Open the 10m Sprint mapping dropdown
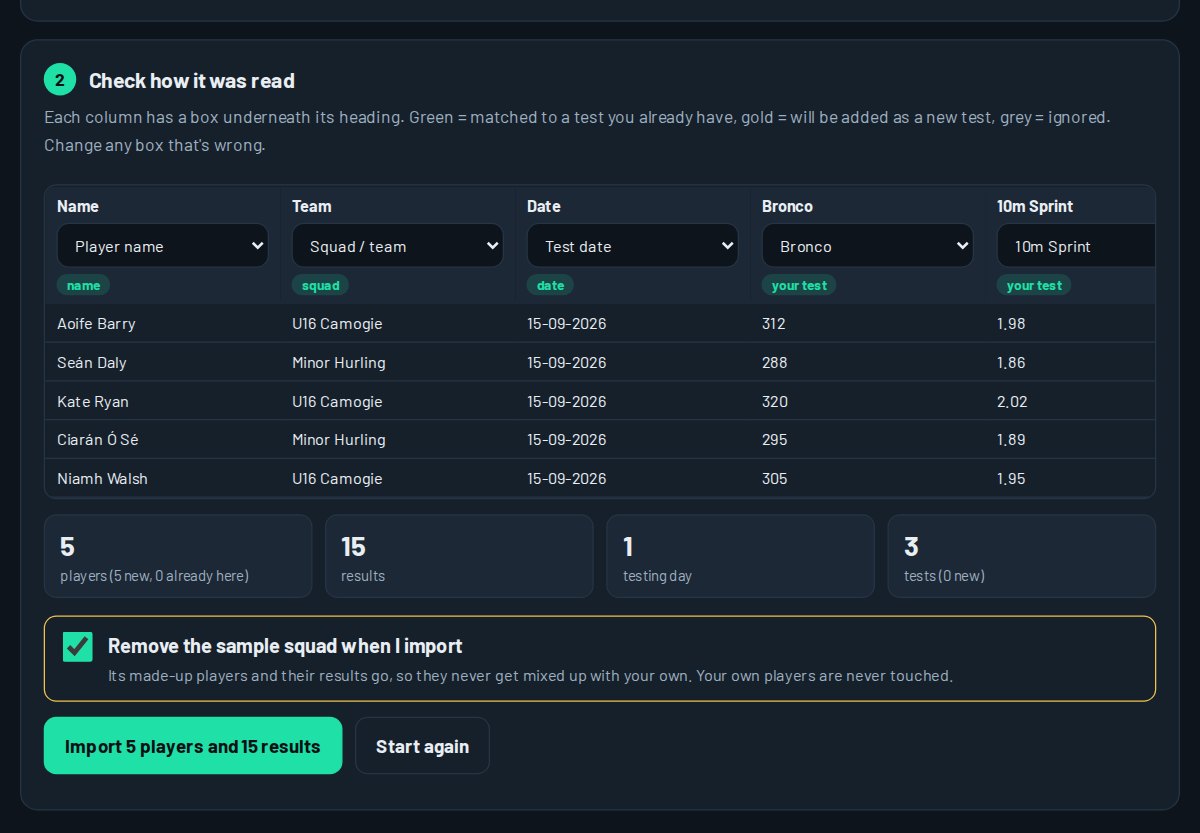 tap(1076, 246)
